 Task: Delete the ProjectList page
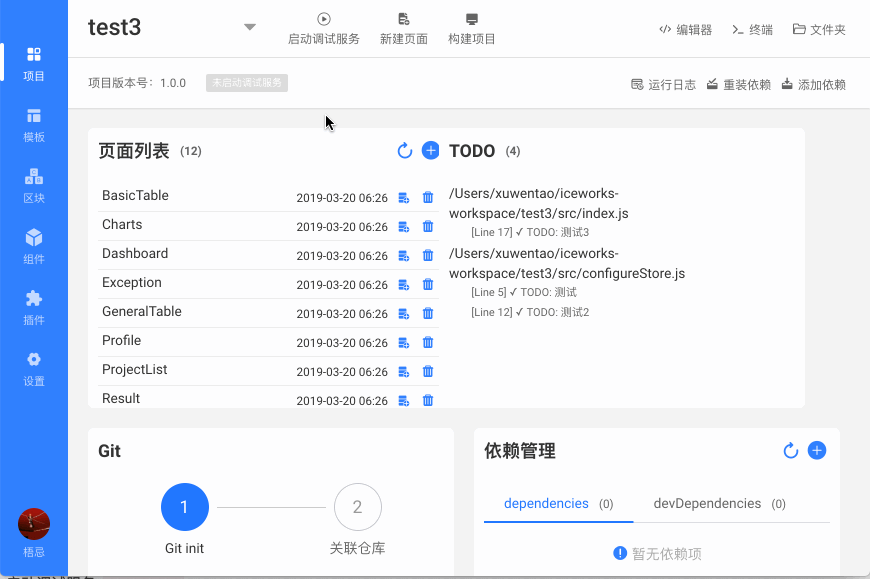428,371
